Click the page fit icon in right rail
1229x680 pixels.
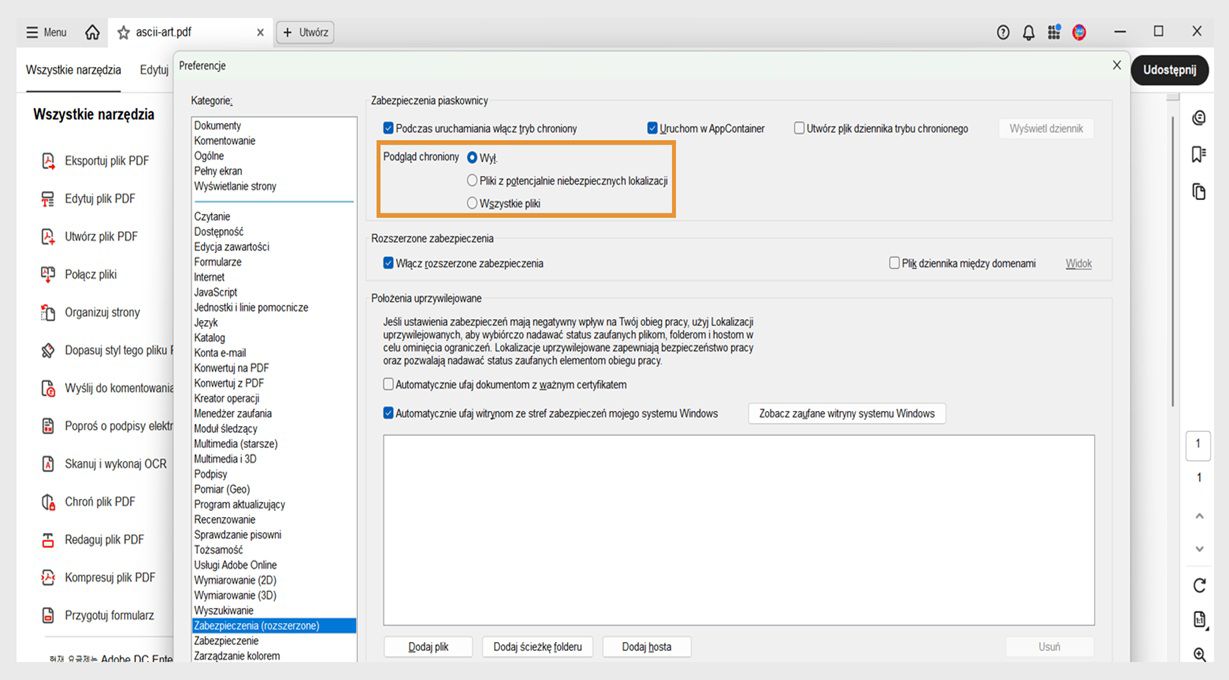[1199, 620]
